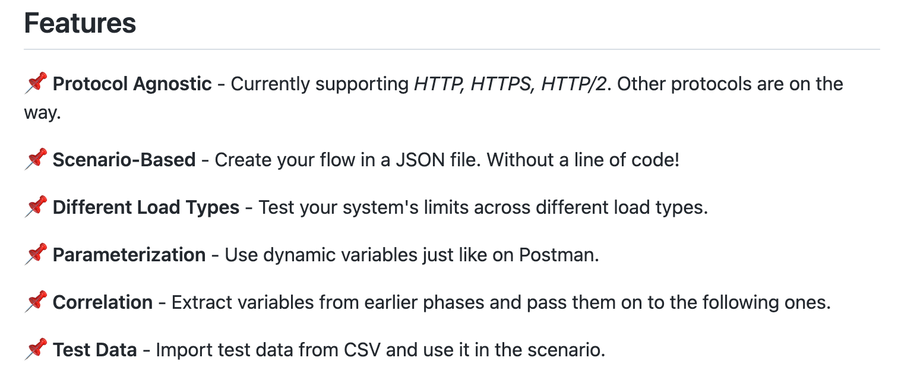Click the italic HTTP, HTTPS, HTTP/2 text
This screenshot has width=898, height=386.
[509, 84]
